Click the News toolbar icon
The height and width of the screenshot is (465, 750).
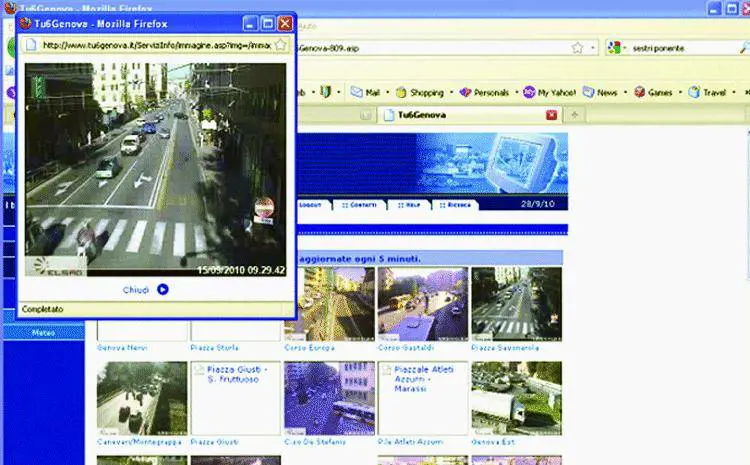(x=589, y=92)
